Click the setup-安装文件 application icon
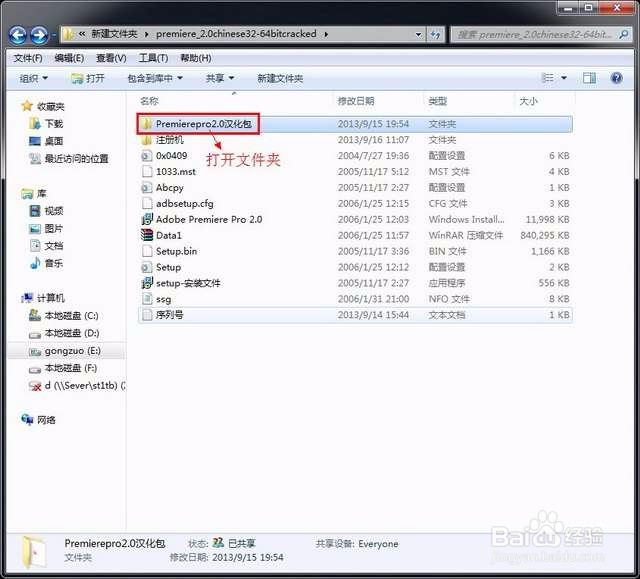This screenshot has height=579, width=640. coord(147,283)
